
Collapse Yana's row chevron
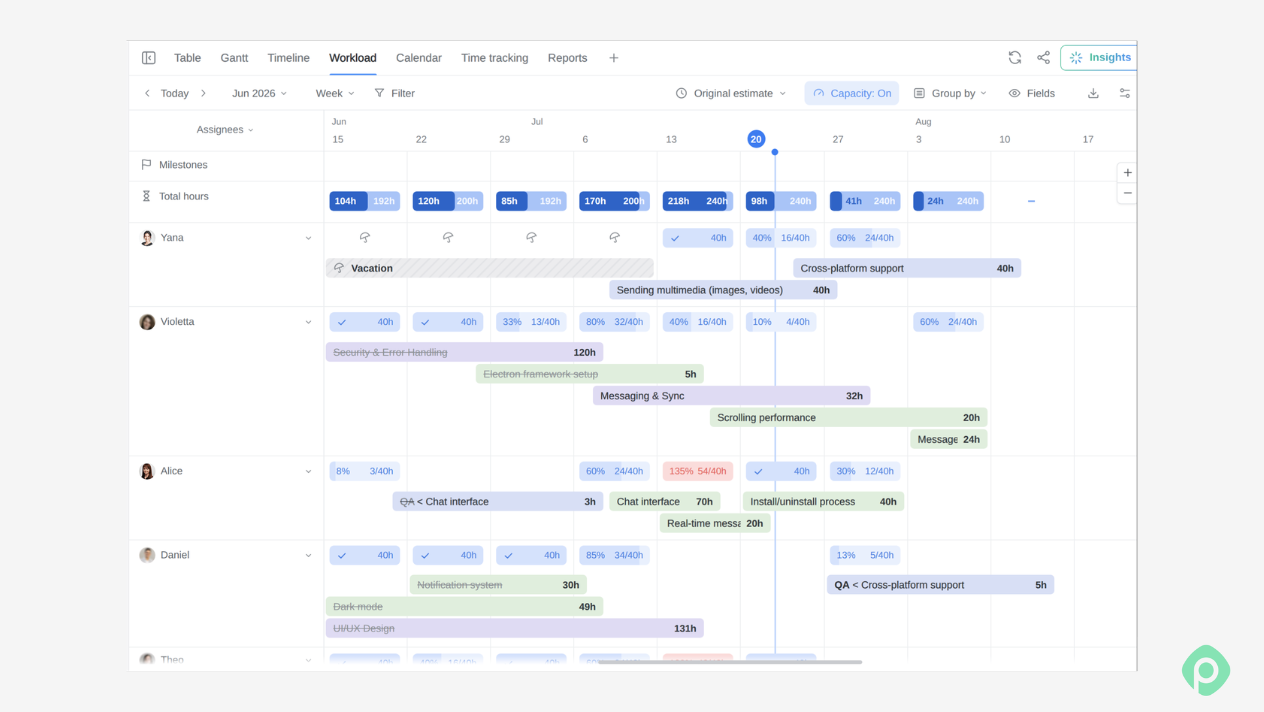(x=308, y=238)
